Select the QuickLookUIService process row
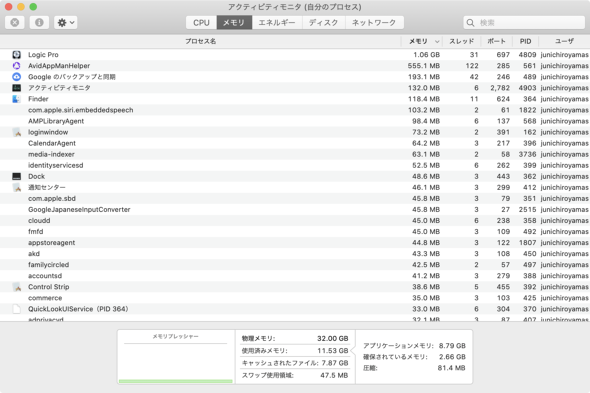 click(295, 309)
